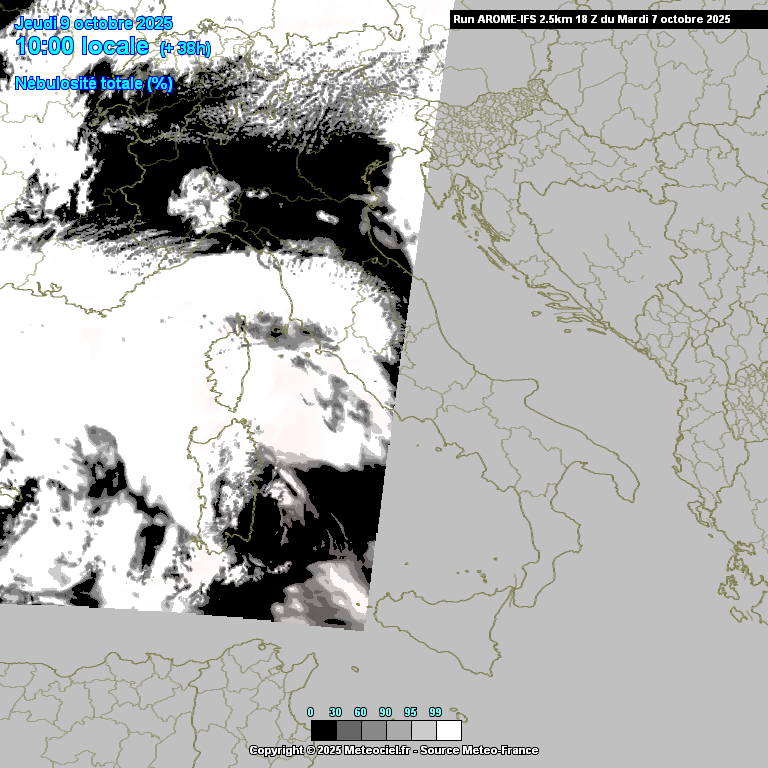
Task: Click the '95' legend value label
Action: pos(411,712)
